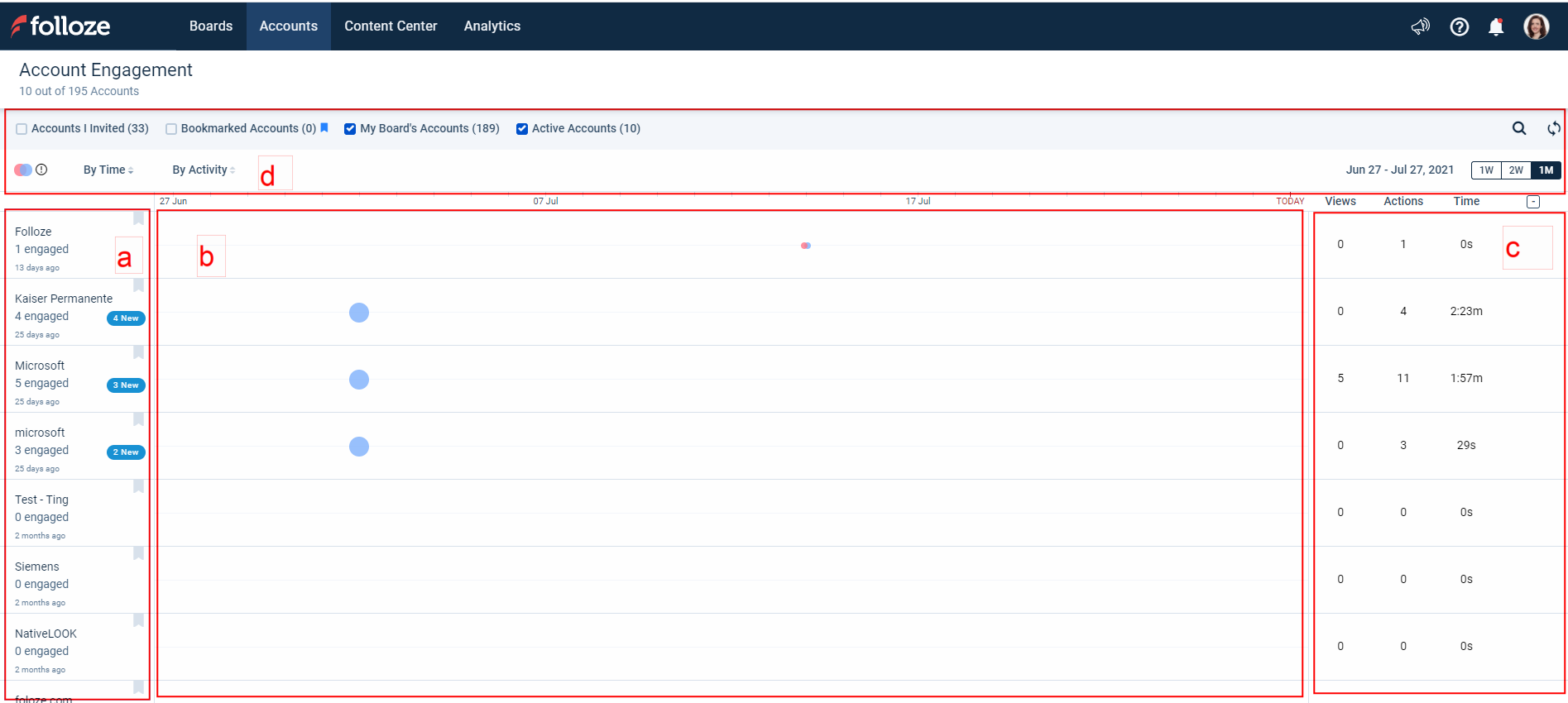Check Accounts I Invited (33)
1568x703 pixels.
point(22,129)
